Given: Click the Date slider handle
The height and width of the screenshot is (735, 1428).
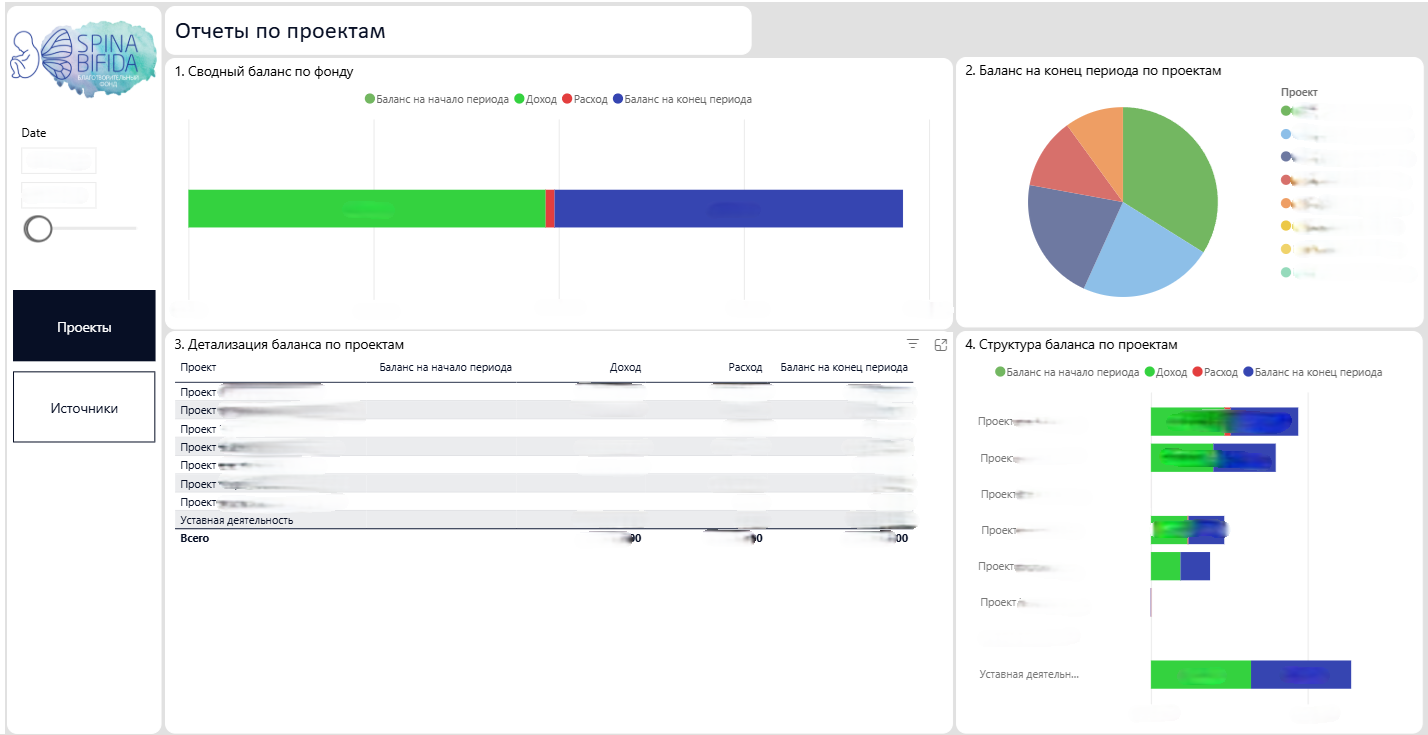Looking at the screenshot, I should tap(38, 229).
